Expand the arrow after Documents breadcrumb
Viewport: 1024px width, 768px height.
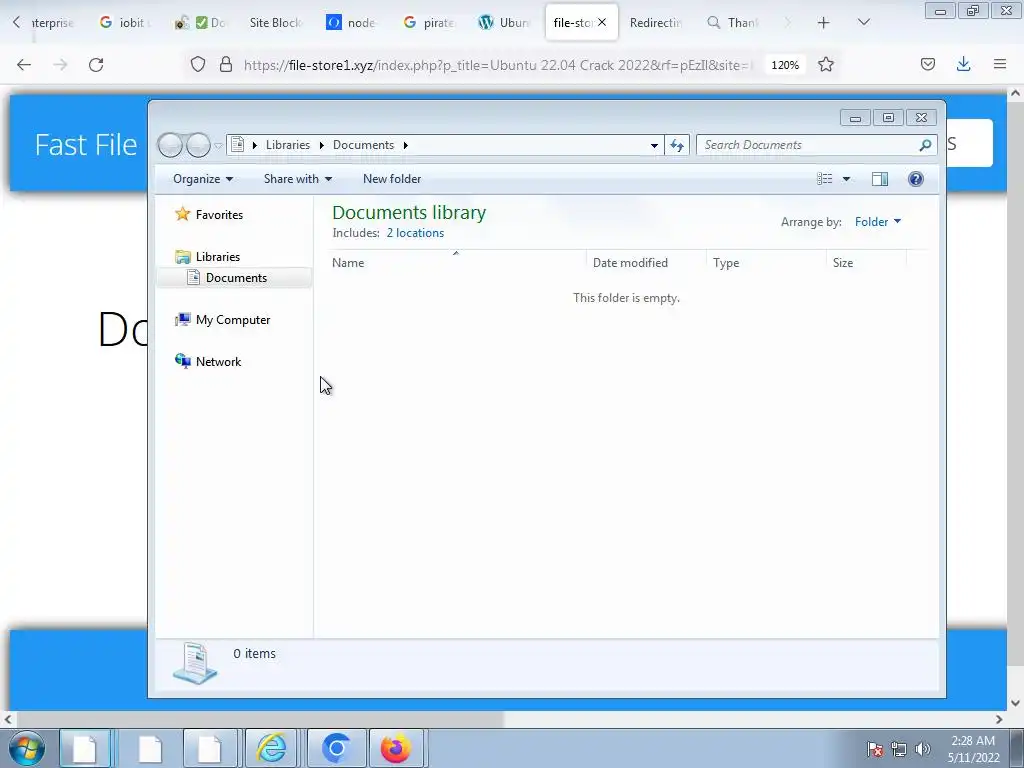[x=406, y=145]
